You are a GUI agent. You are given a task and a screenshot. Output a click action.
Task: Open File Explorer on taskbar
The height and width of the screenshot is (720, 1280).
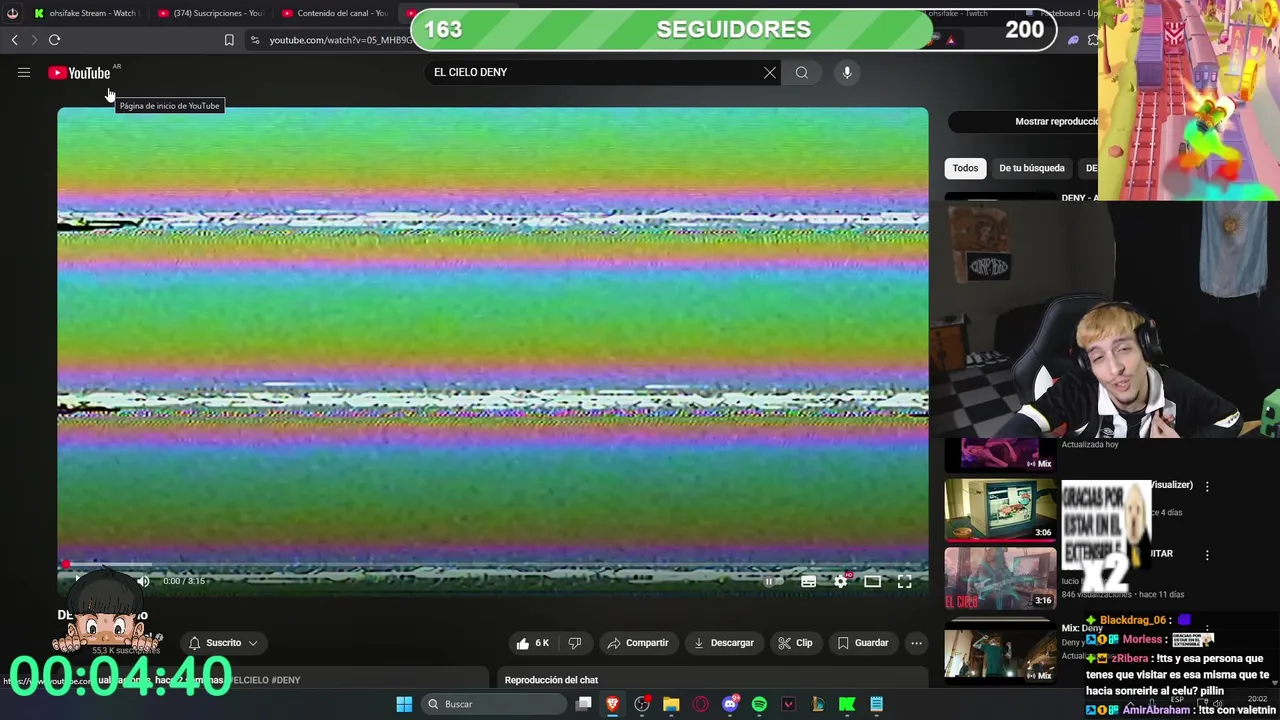[671, 704]
